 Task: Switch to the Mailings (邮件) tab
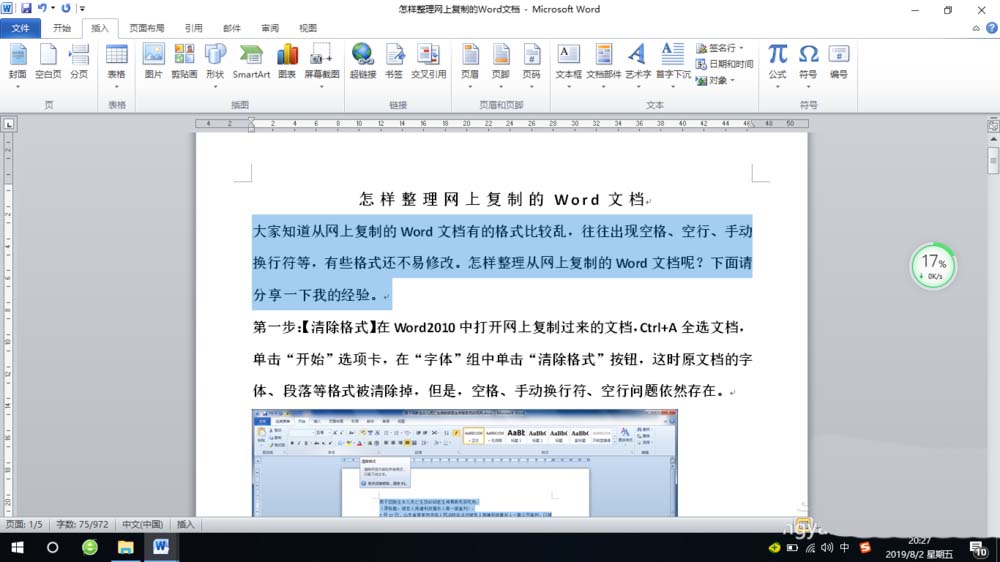tap(232, 28)
